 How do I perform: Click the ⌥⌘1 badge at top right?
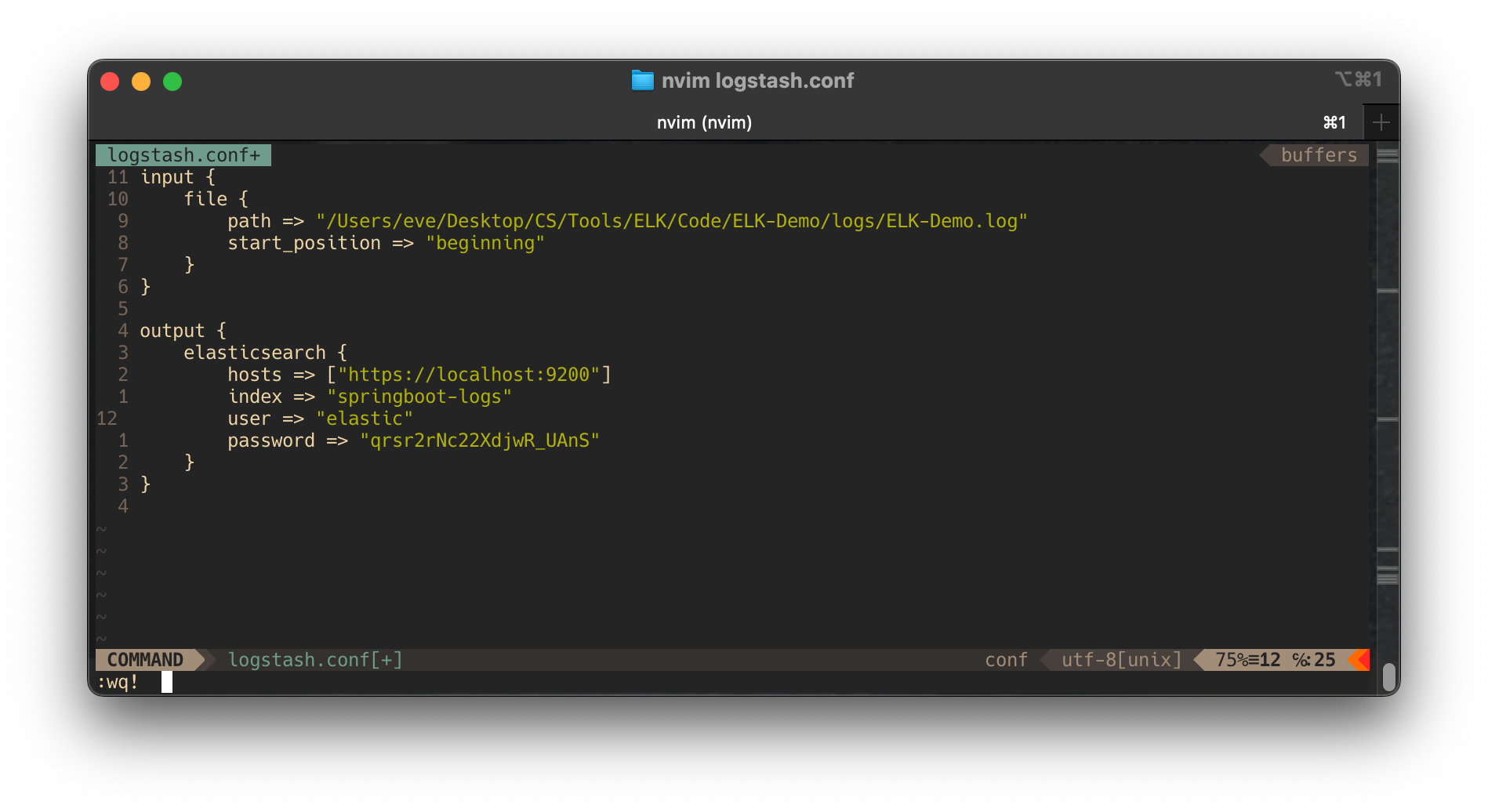(x=1358, y=78)
